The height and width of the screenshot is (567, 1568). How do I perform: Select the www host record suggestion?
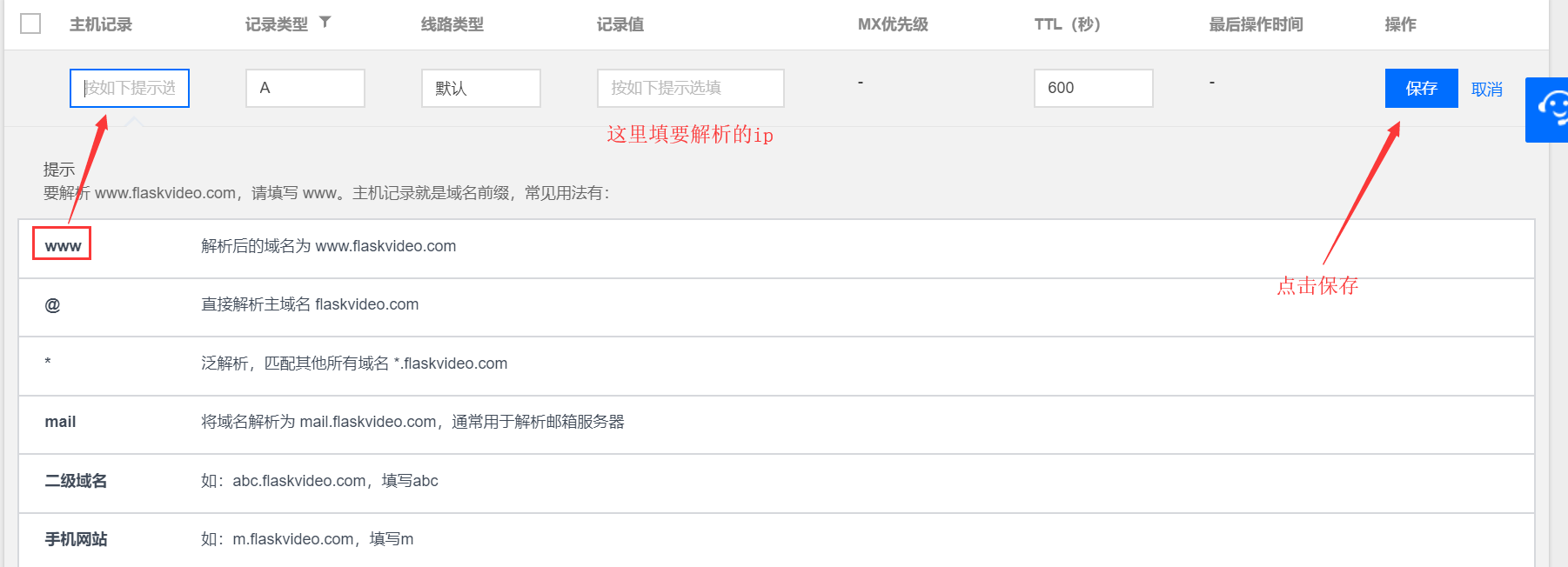click(x=63, y=246)
